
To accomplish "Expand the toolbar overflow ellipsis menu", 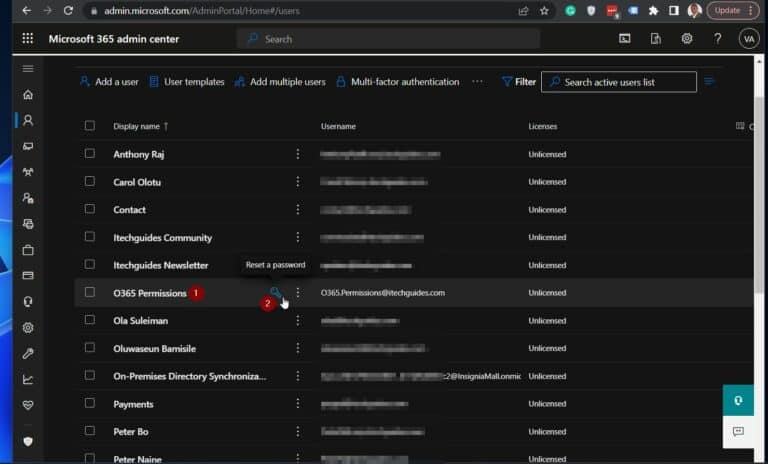I will point(477,82).
